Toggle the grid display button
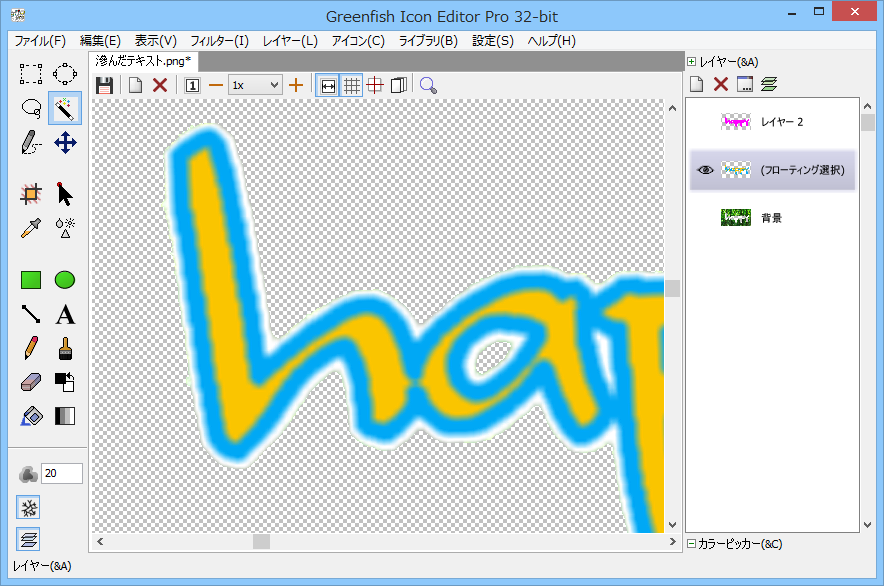Screen dimensions: 884x586 [351, 85]
